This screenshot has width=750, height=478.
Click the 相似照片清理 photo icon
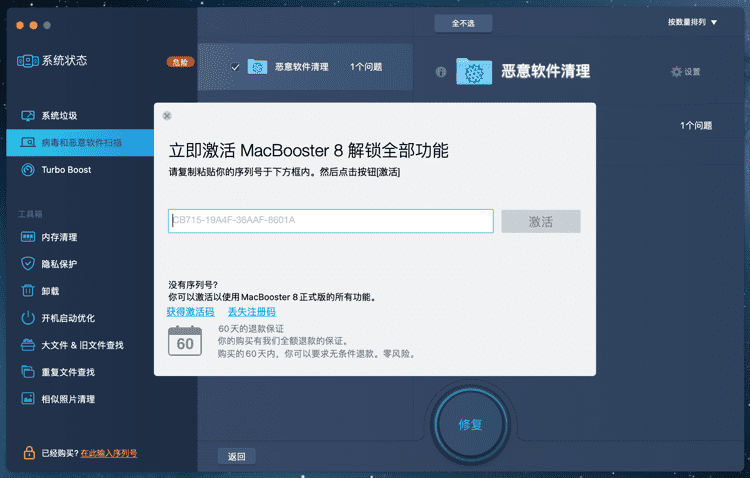(28, 399)
